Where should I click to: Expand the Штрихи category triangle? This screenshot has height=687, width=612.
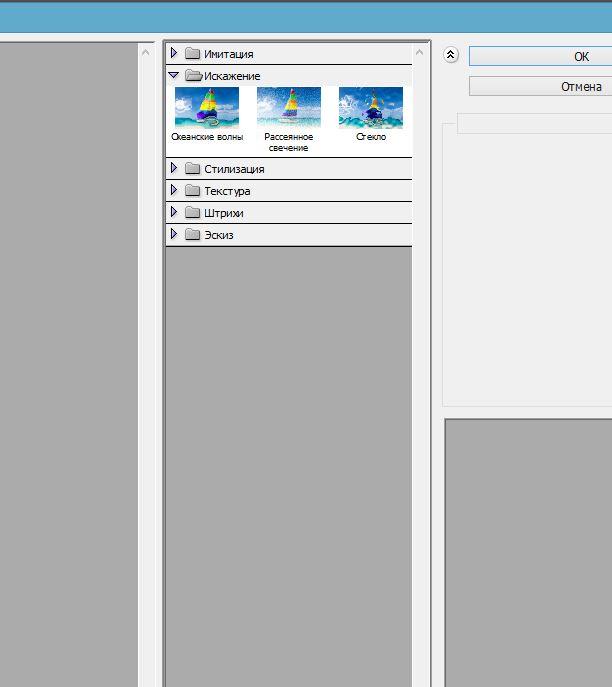tap(174, 212)
